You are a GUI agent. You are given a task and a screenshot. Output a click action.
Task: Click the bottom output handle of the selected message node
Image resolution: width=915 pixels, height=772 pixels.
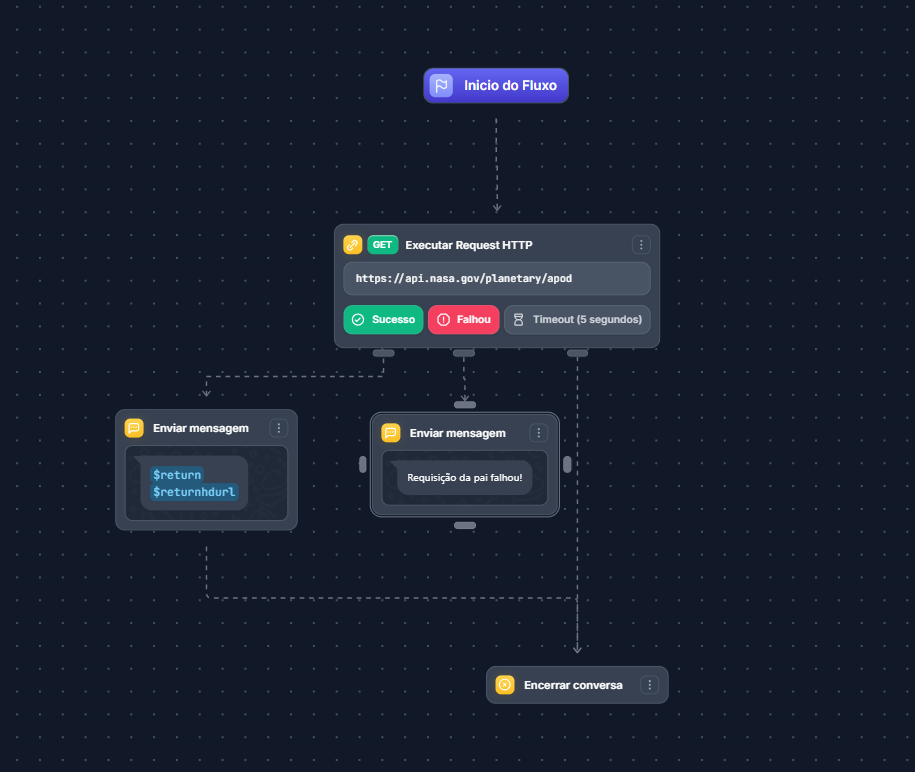(465, 525)
